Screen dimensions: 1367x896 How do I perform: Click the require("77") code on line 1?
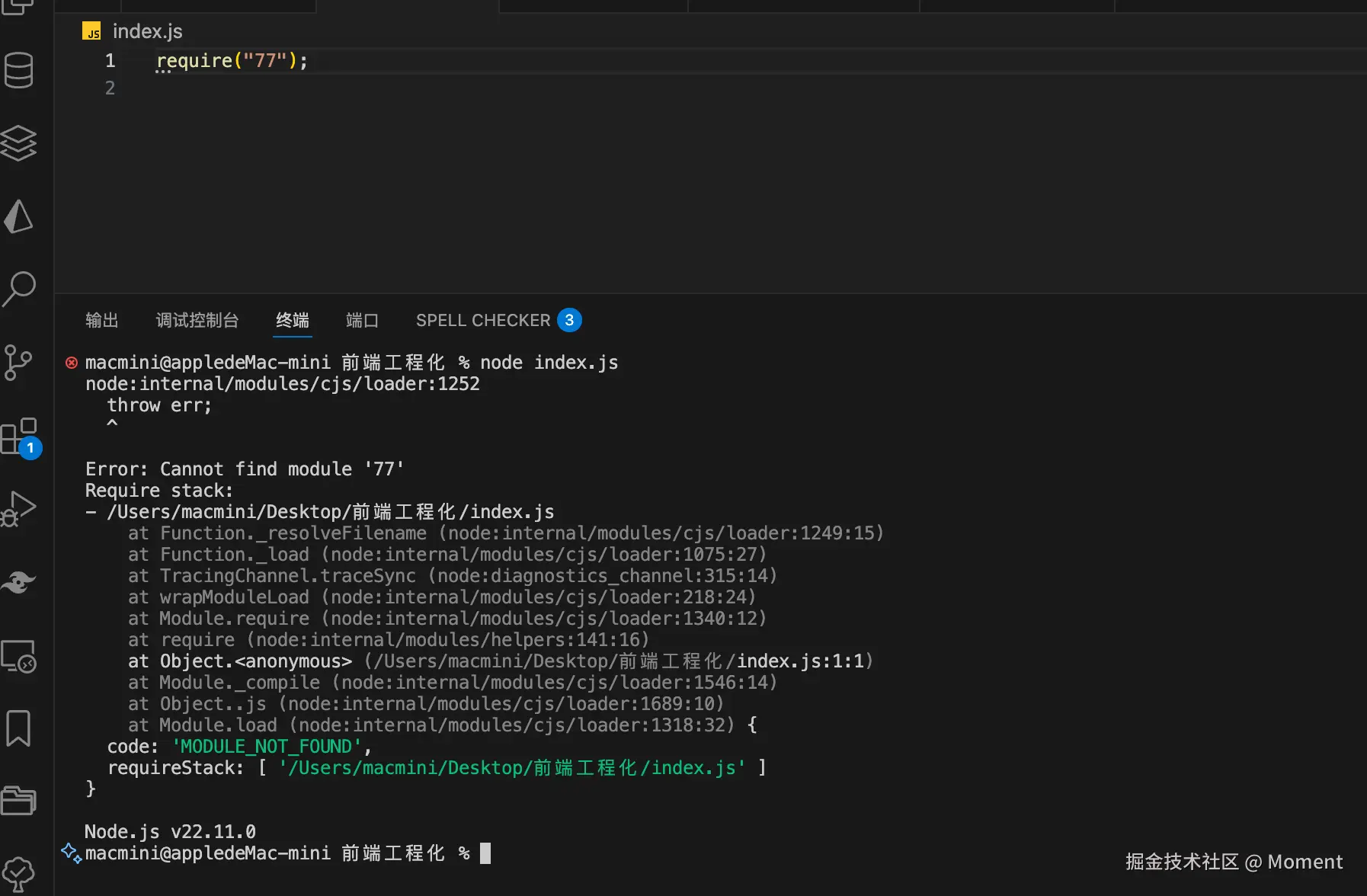pyautogui.click(x=232, y=60)
